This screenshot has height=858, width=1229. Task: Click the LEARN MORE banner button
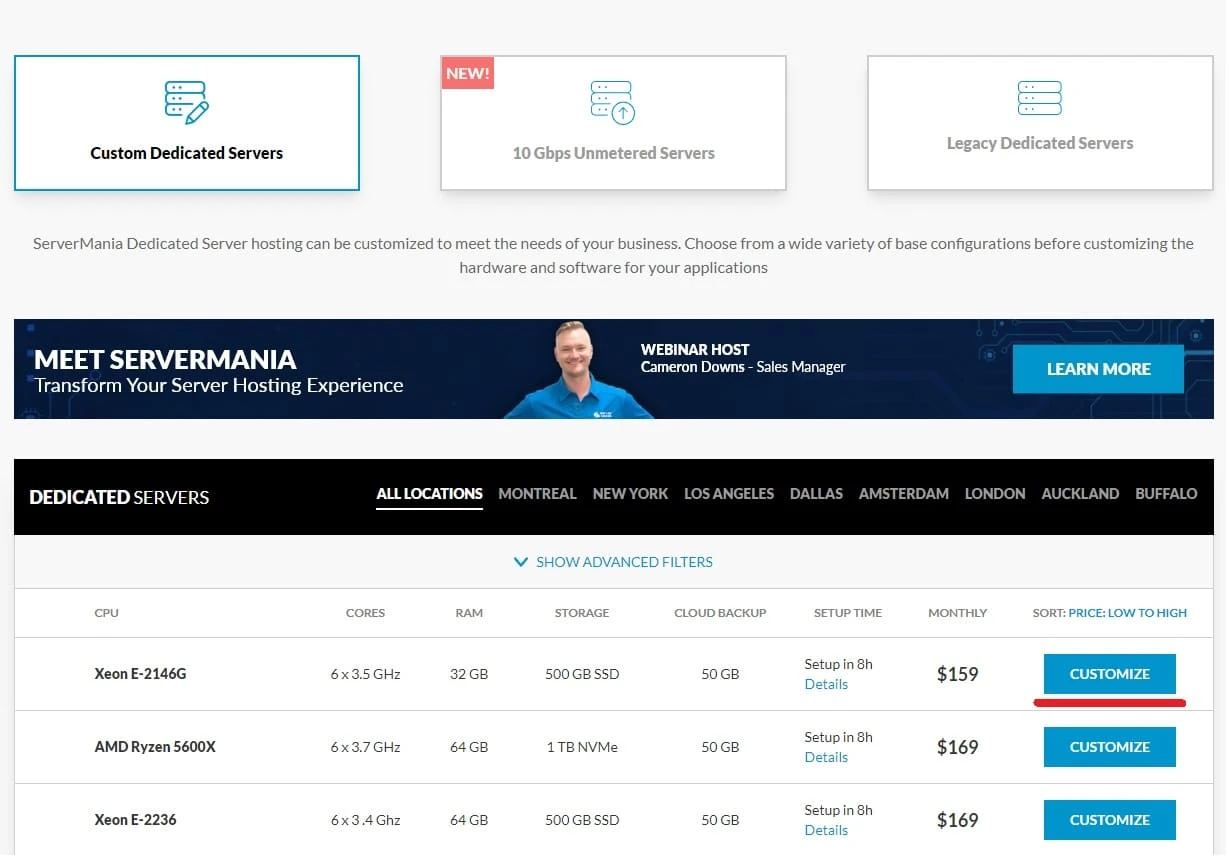[x=1098, y=369]
